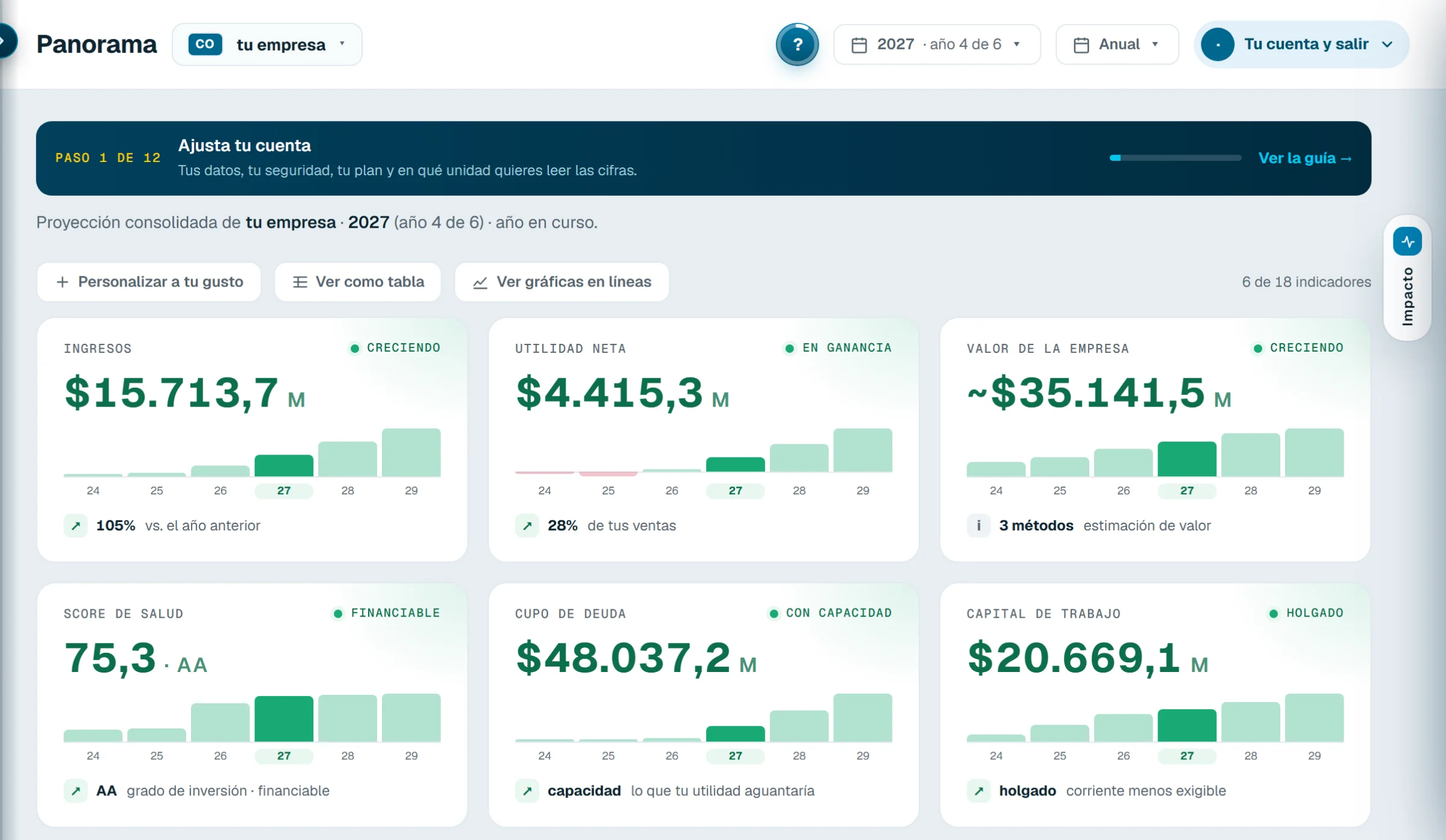
Task: Click the 6 de 18 indicadores counter
Action: (1306, 282)
